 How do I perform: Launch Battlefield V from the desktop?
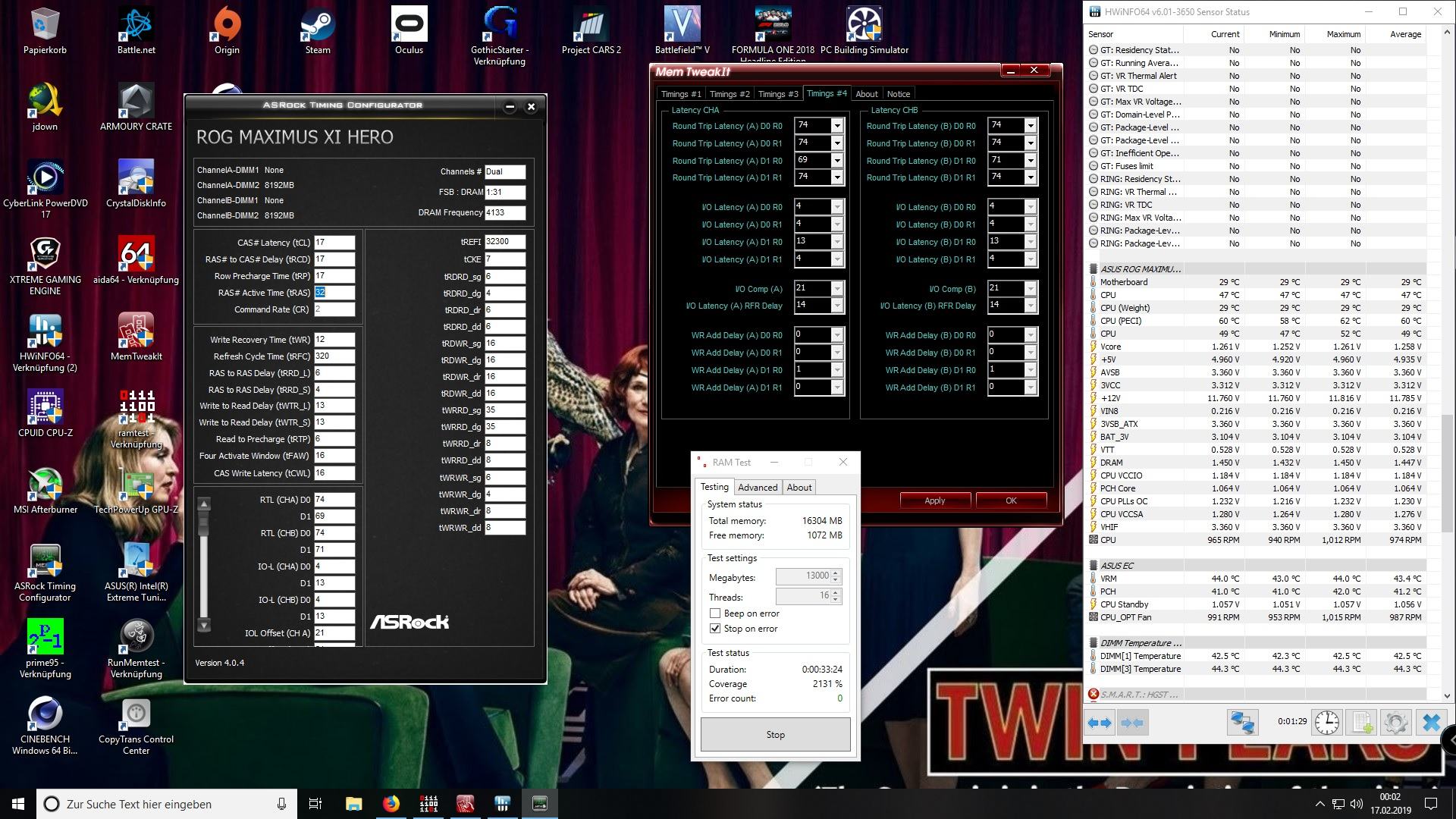[x=682, y=30]
